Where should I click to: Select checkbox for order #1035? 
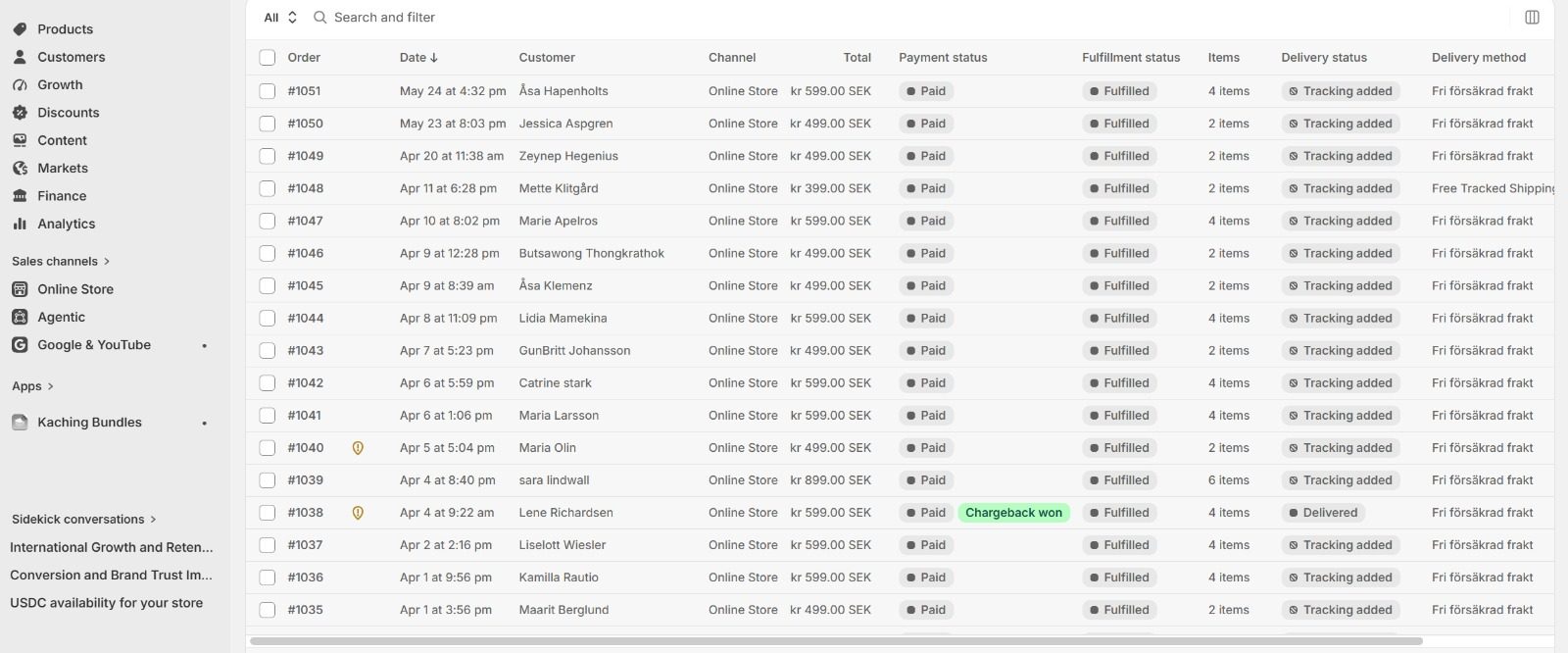(x=267, y=610)
